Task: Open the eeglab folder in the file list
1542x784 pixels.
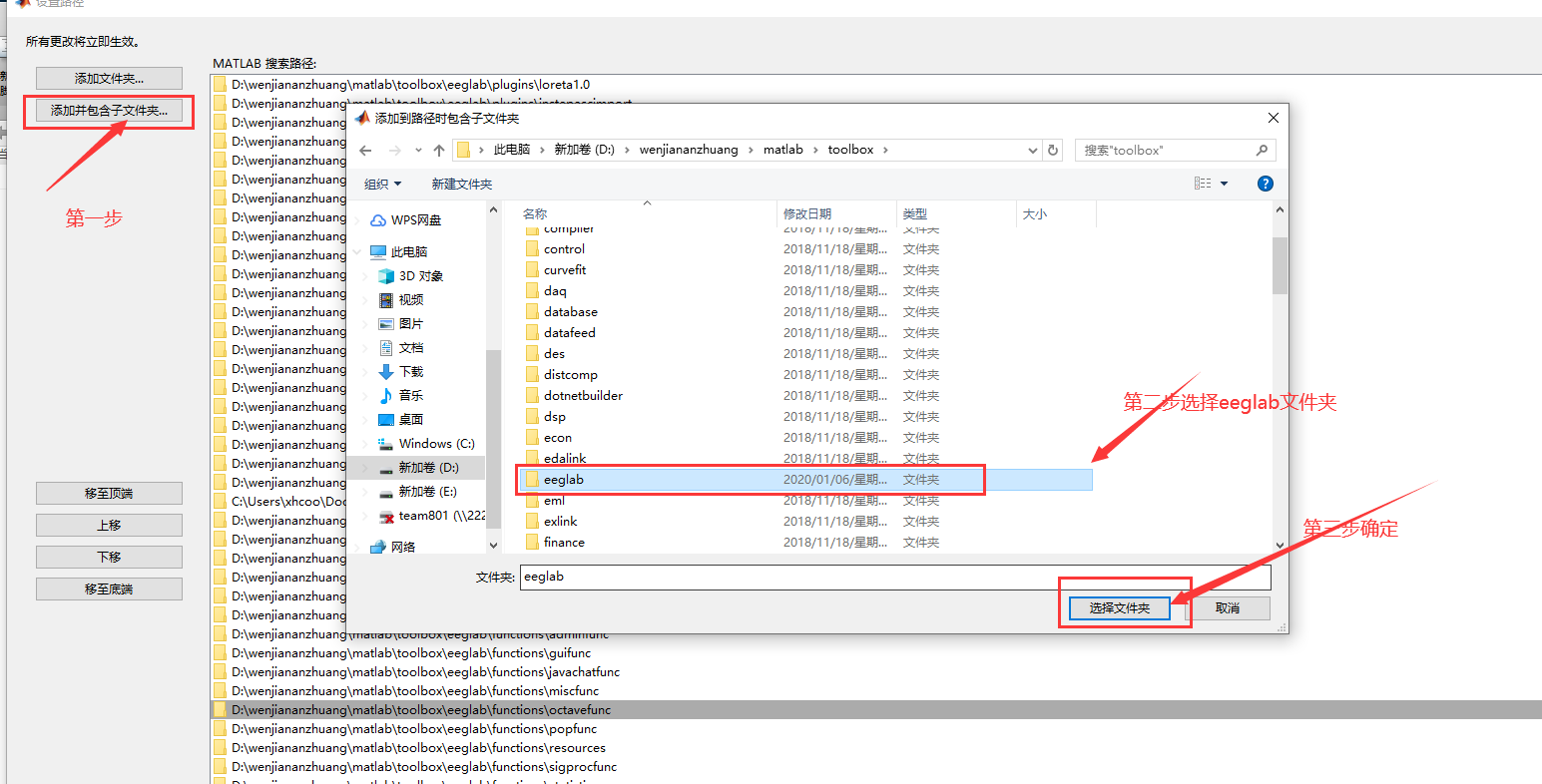Action: 564,479
